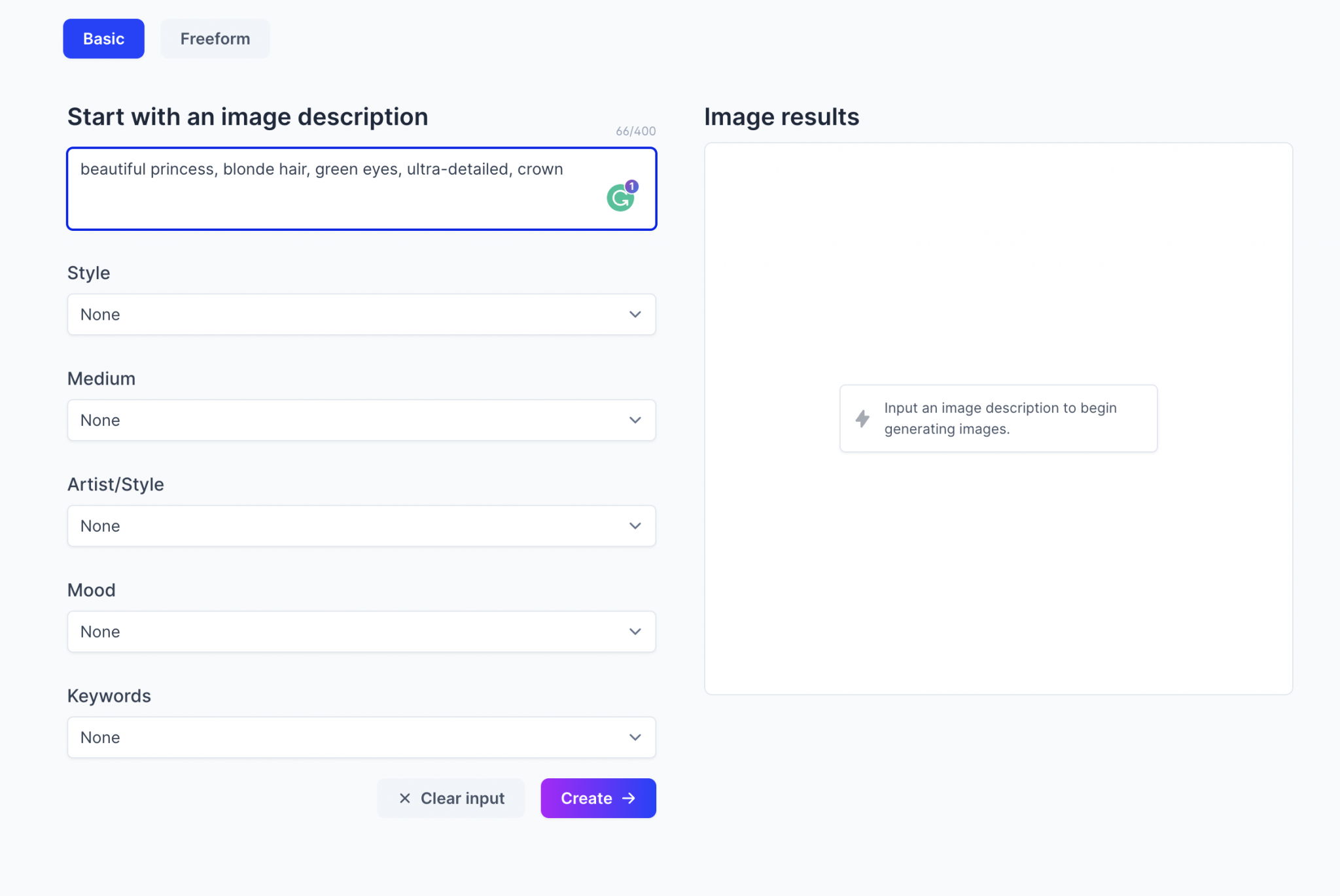Click the Style dropdown chevron arrow
The height and width of the screenshot is (896, 1340).
pos(635,315)
